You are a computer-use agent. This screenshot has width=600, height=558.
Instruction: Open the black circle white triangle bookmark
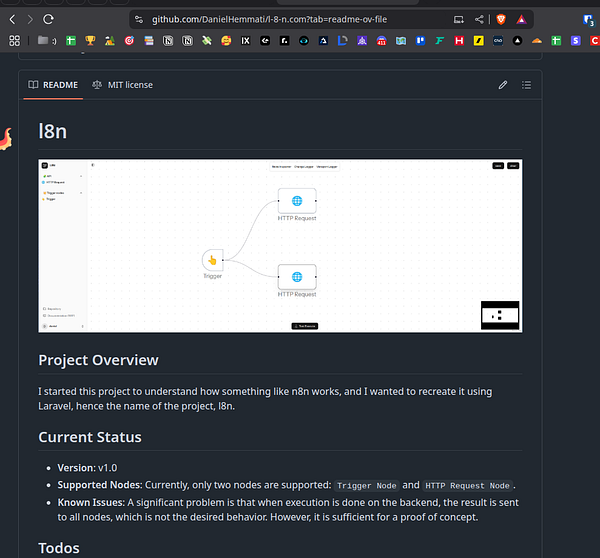pyautogui.click(x=517, y=41)
